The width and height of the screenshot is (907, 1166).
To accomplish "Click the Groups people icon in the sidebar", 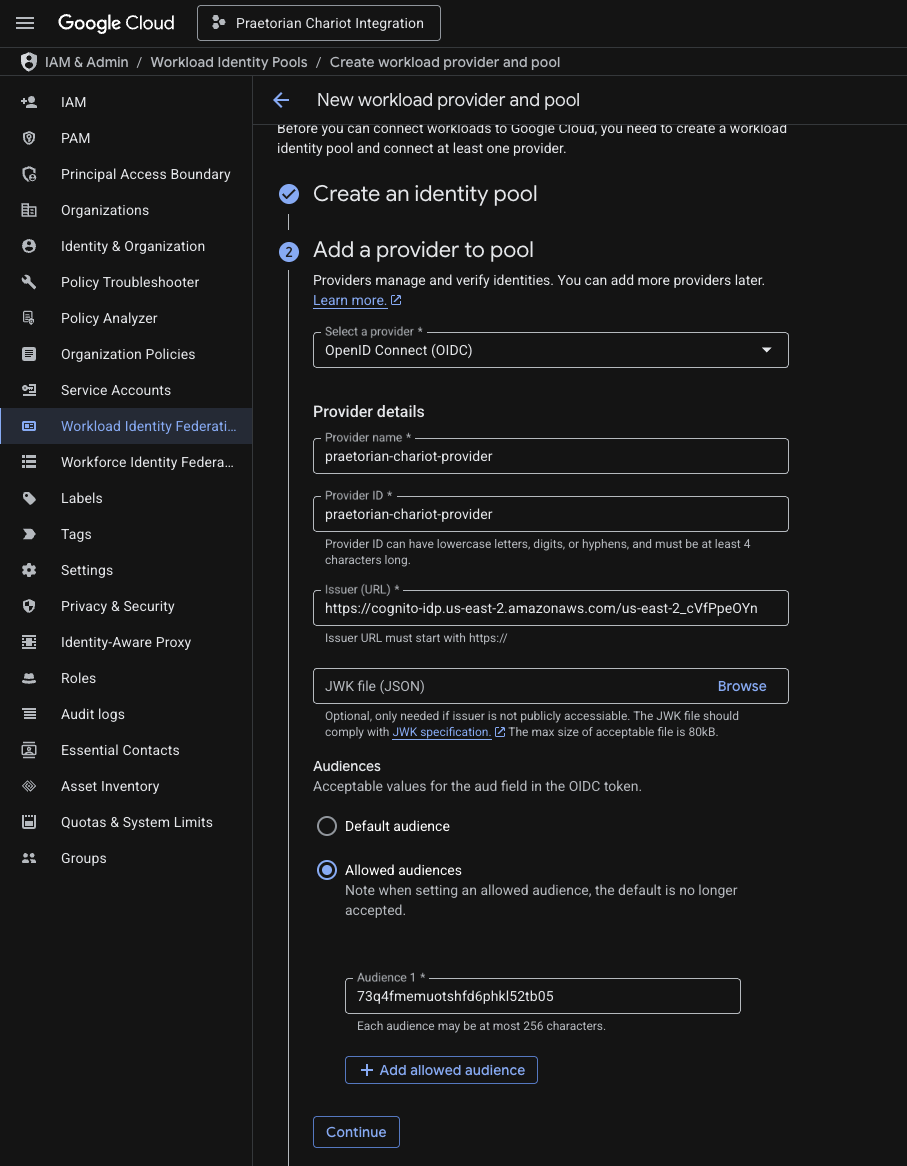I will pyautogui.click(x=29, y=858).
